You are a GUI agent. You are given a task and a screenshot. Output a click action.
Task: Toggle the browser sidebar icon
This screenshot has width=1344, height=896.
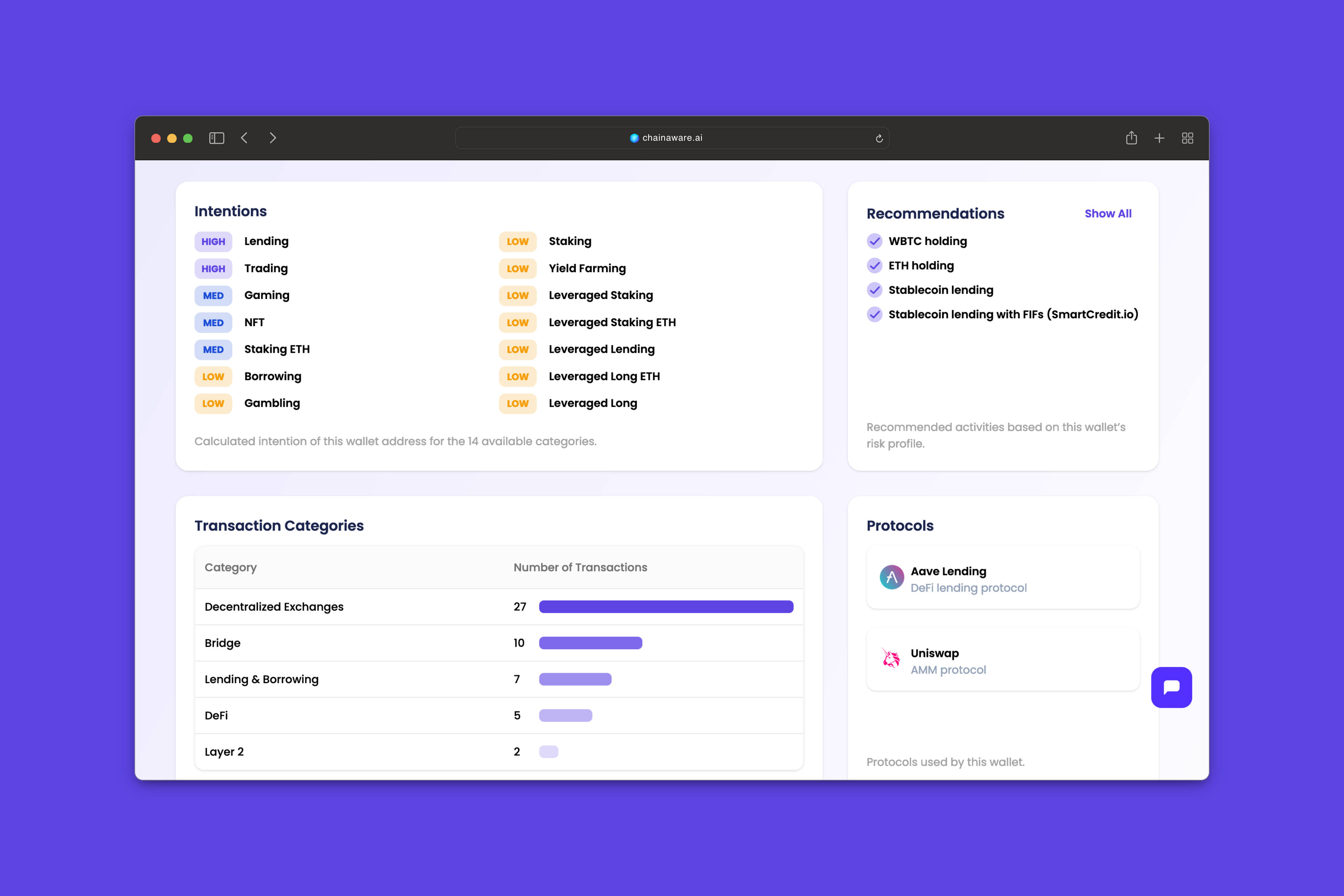[216, 138]
